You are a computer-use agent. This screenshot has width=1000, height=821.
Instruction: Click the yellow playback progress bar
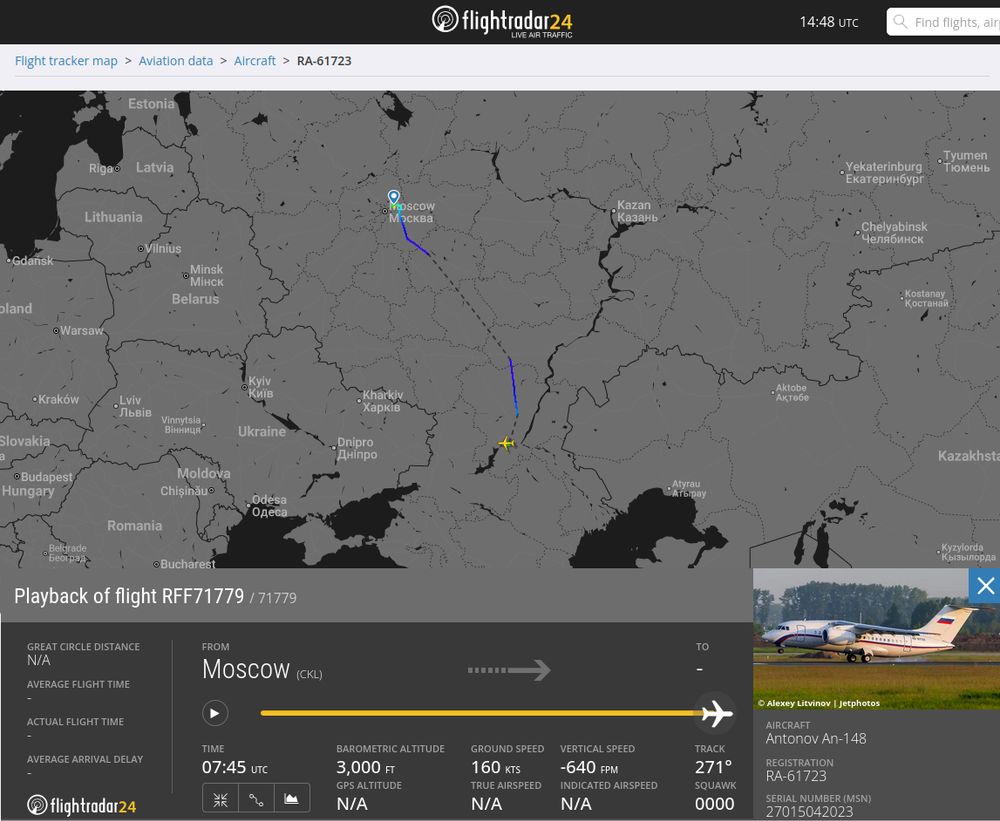pyautogui.click(x=482, y=713)
